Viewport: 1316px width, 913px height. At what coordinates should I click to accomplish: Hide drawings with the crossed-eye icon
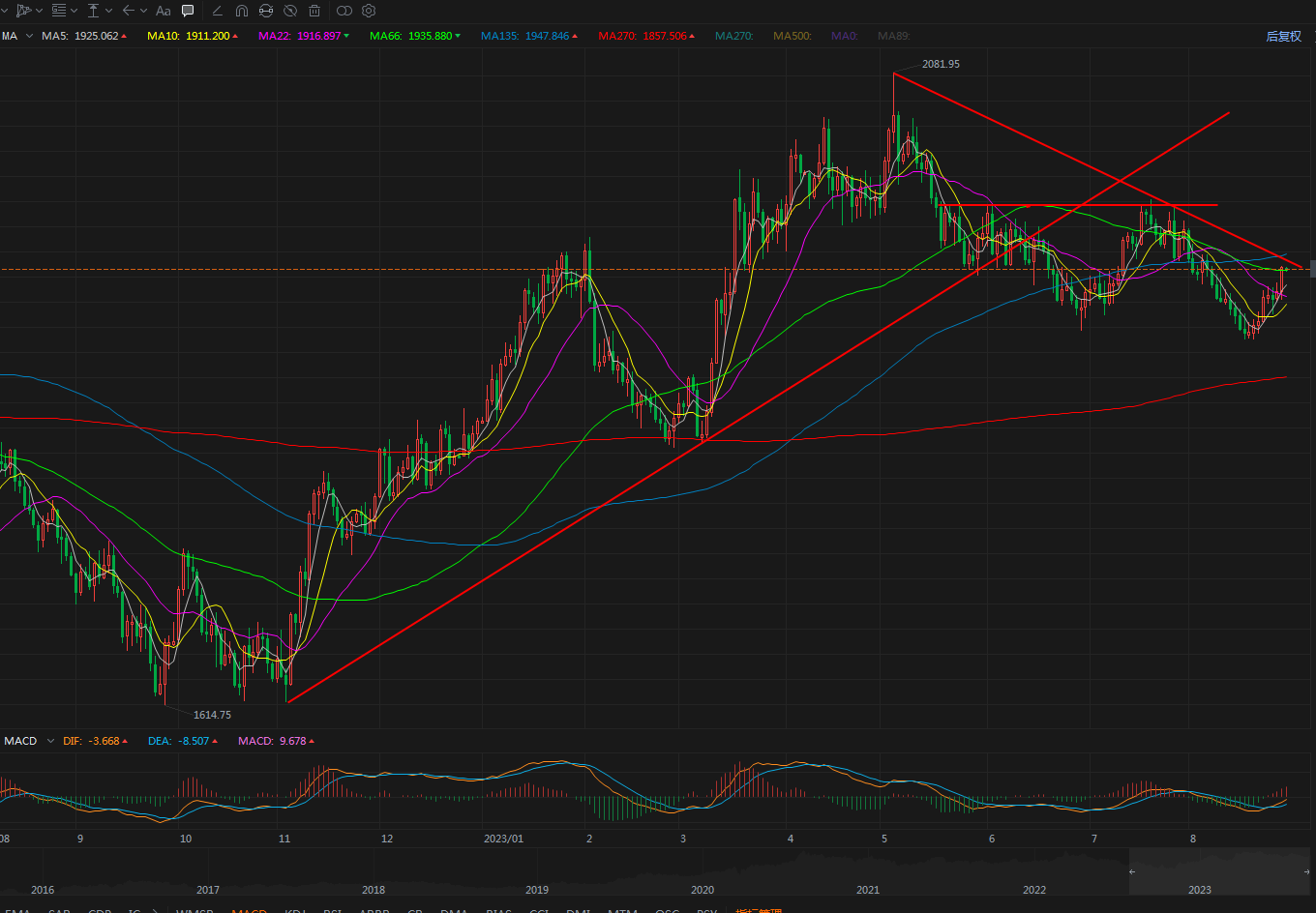pyautogui.click(x=290, y=11)
